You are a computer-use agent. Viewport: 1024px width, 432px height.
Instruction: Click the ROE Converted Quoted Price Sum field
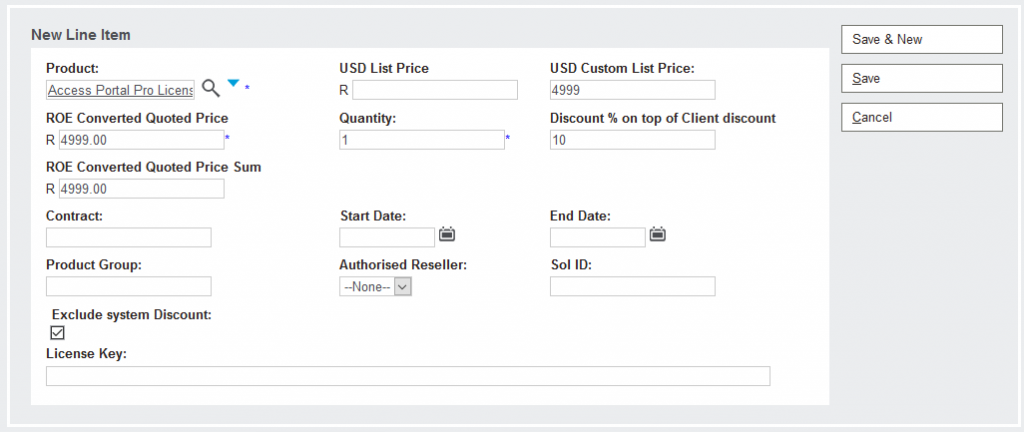pos(141,189)
